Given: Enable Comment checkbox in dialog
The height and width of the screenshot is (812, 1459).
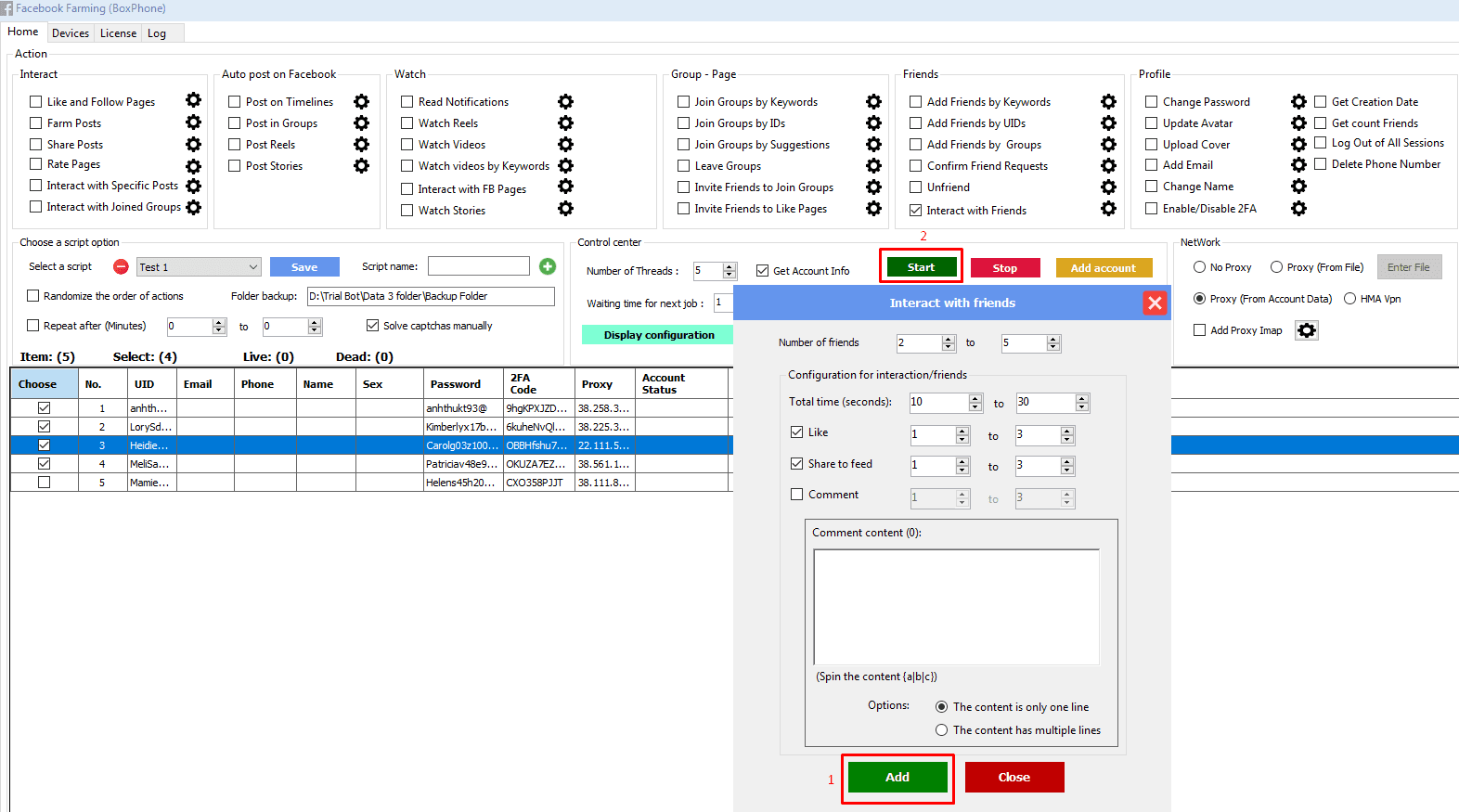Looking at the screenshot, I should click(x=796, y=495).
